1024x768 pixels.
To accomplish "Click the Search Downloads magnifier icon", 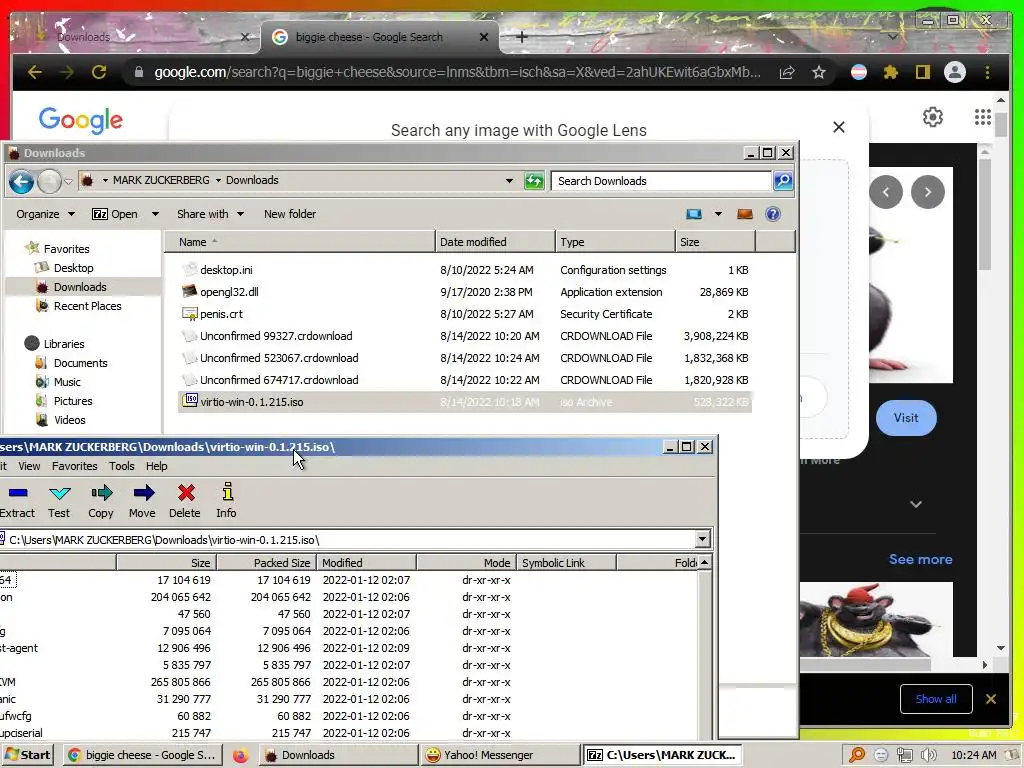I will [783, 181].
